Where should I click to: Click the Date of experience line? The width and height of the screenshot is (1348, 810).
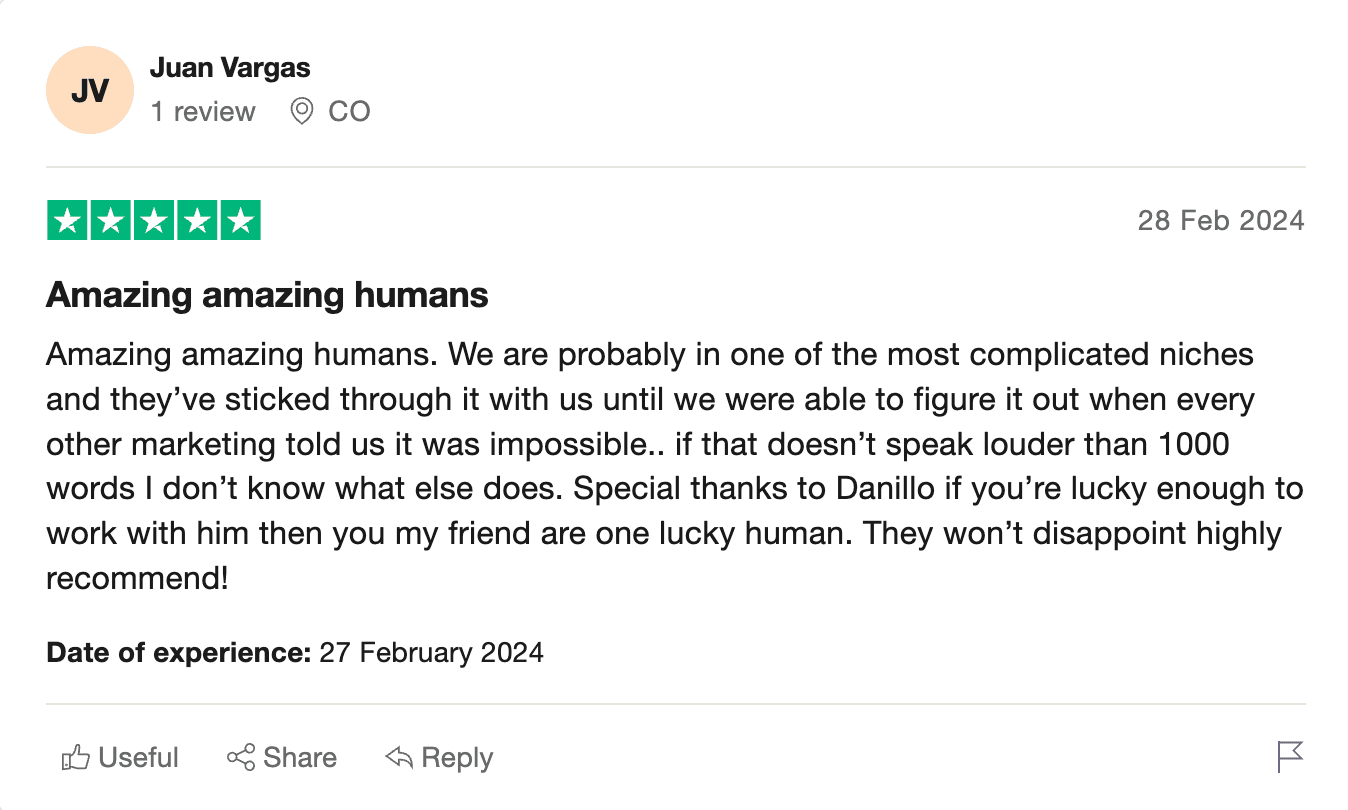295,653
